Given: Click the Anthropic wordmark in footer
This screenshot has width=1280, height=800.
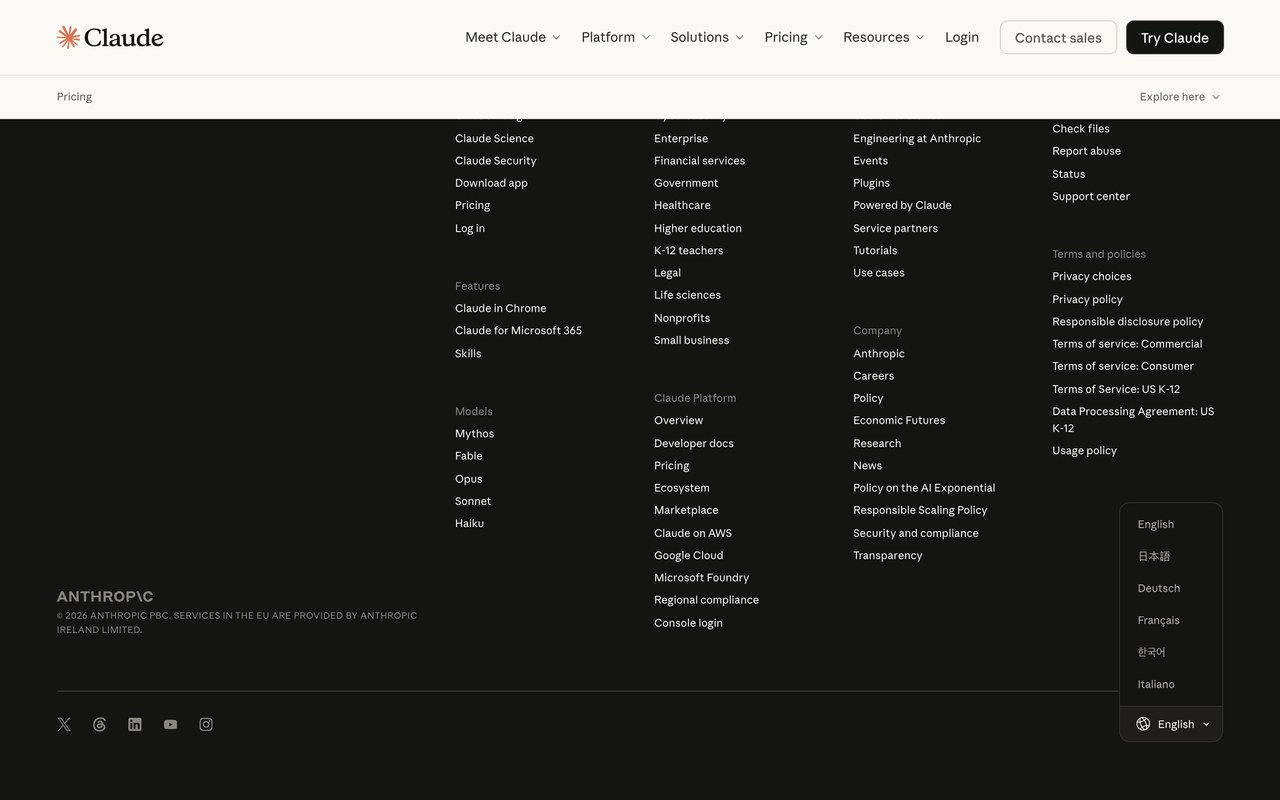Looking at the screenshot, I should coord(105,596).
